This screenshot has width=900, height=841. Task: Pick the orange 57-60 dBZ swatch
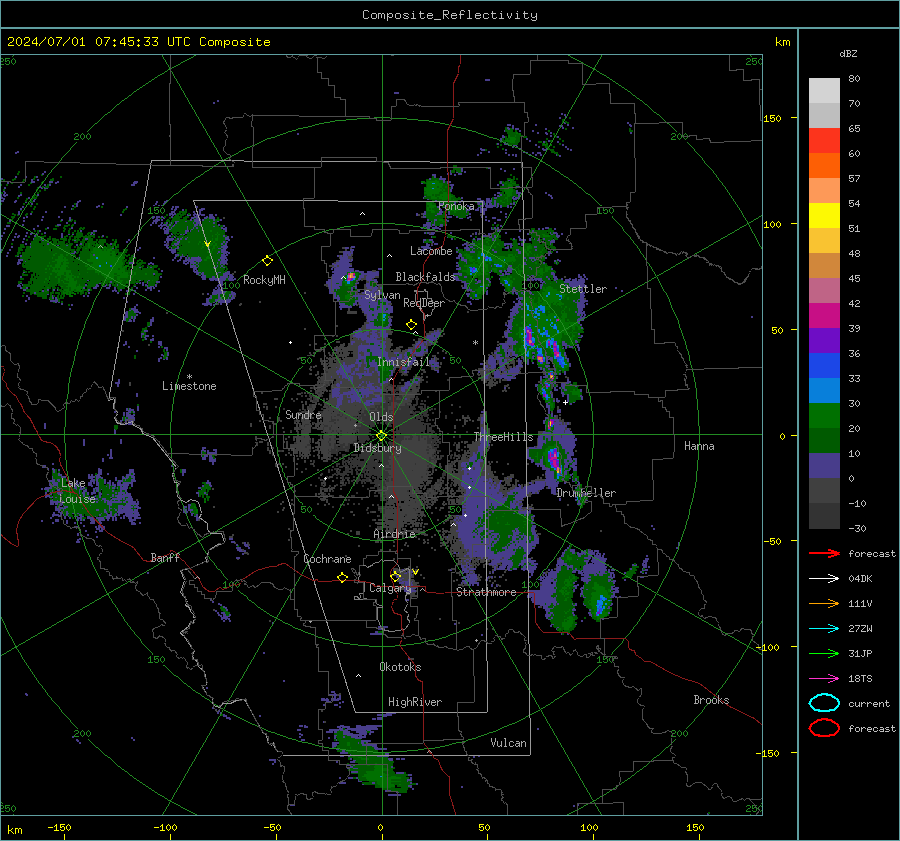(824, 166)
